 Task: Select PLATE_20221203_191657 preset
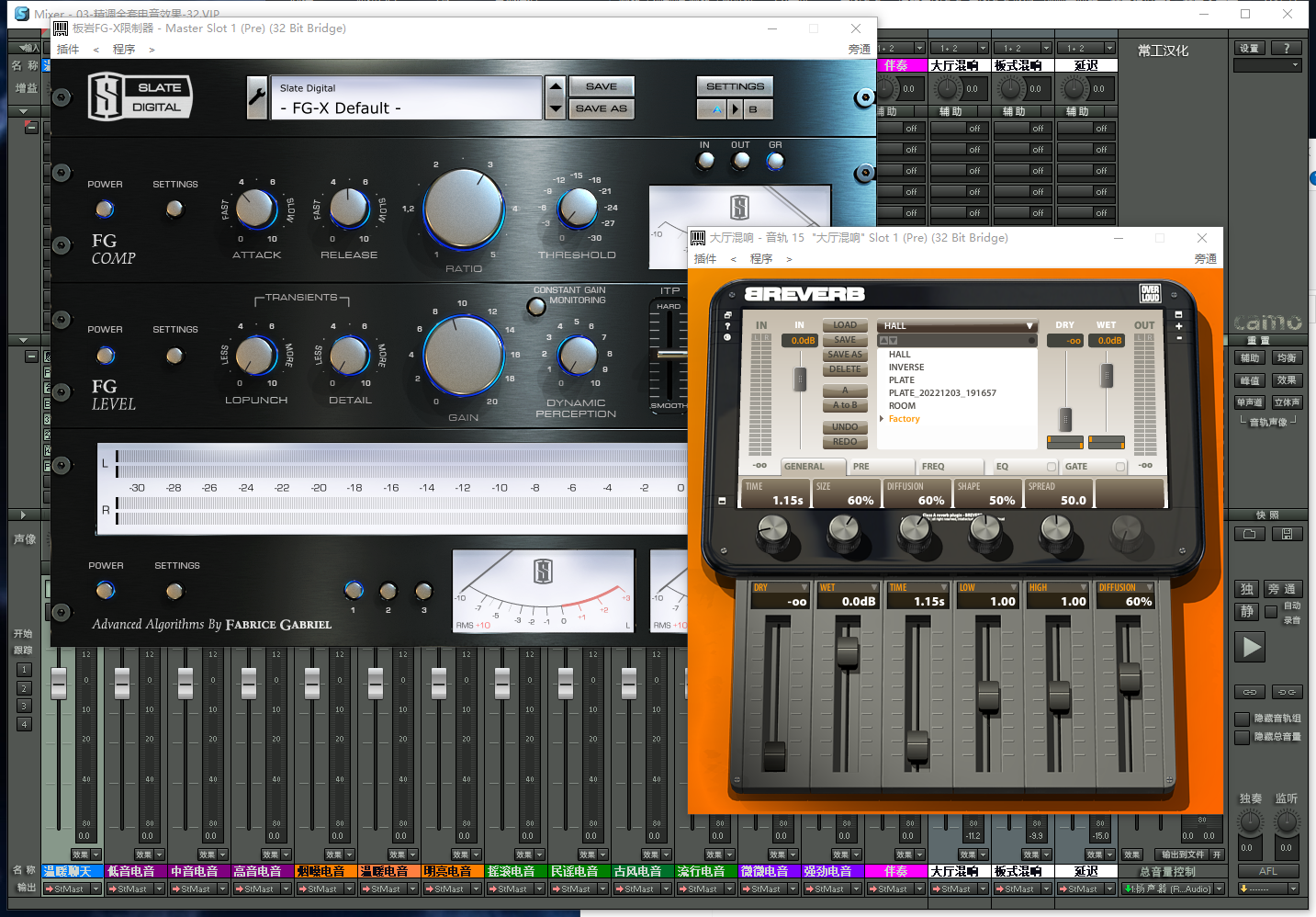tap(942, 393)
